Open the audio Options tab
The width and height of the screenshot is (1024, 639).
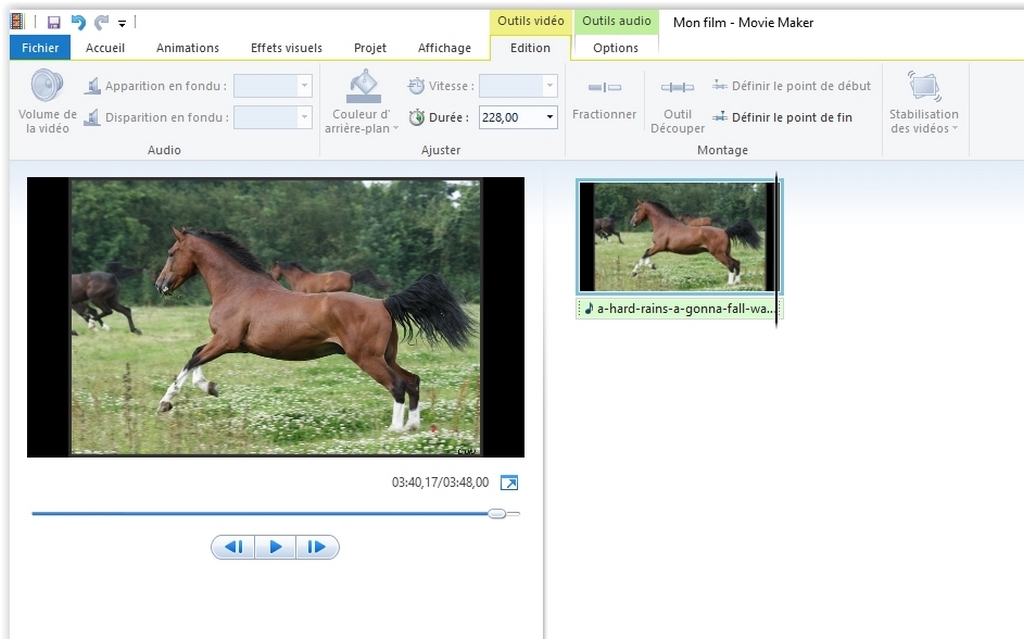[x=615, y=48]
